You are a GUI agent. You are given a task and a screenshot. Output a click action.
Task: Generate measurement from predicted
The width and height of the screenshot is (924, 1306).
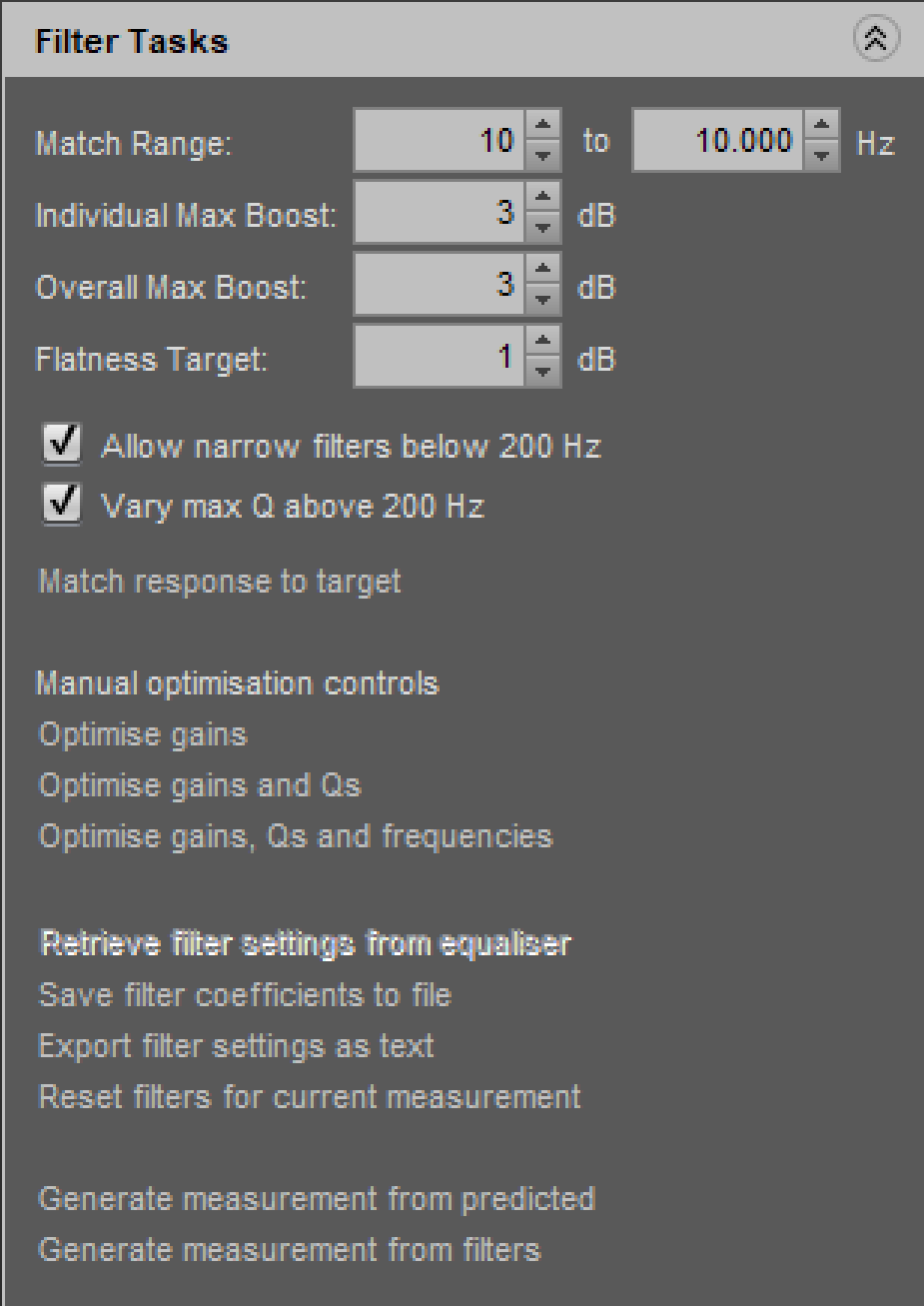point(316,1198)
